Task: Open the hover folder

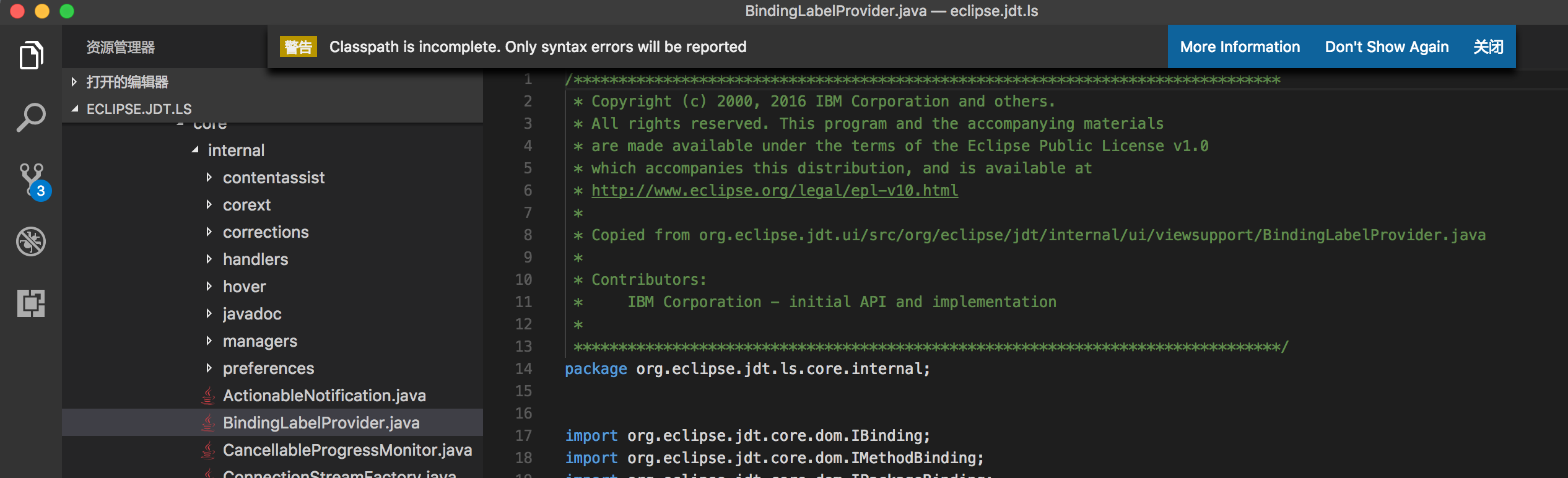Action: 244,287
